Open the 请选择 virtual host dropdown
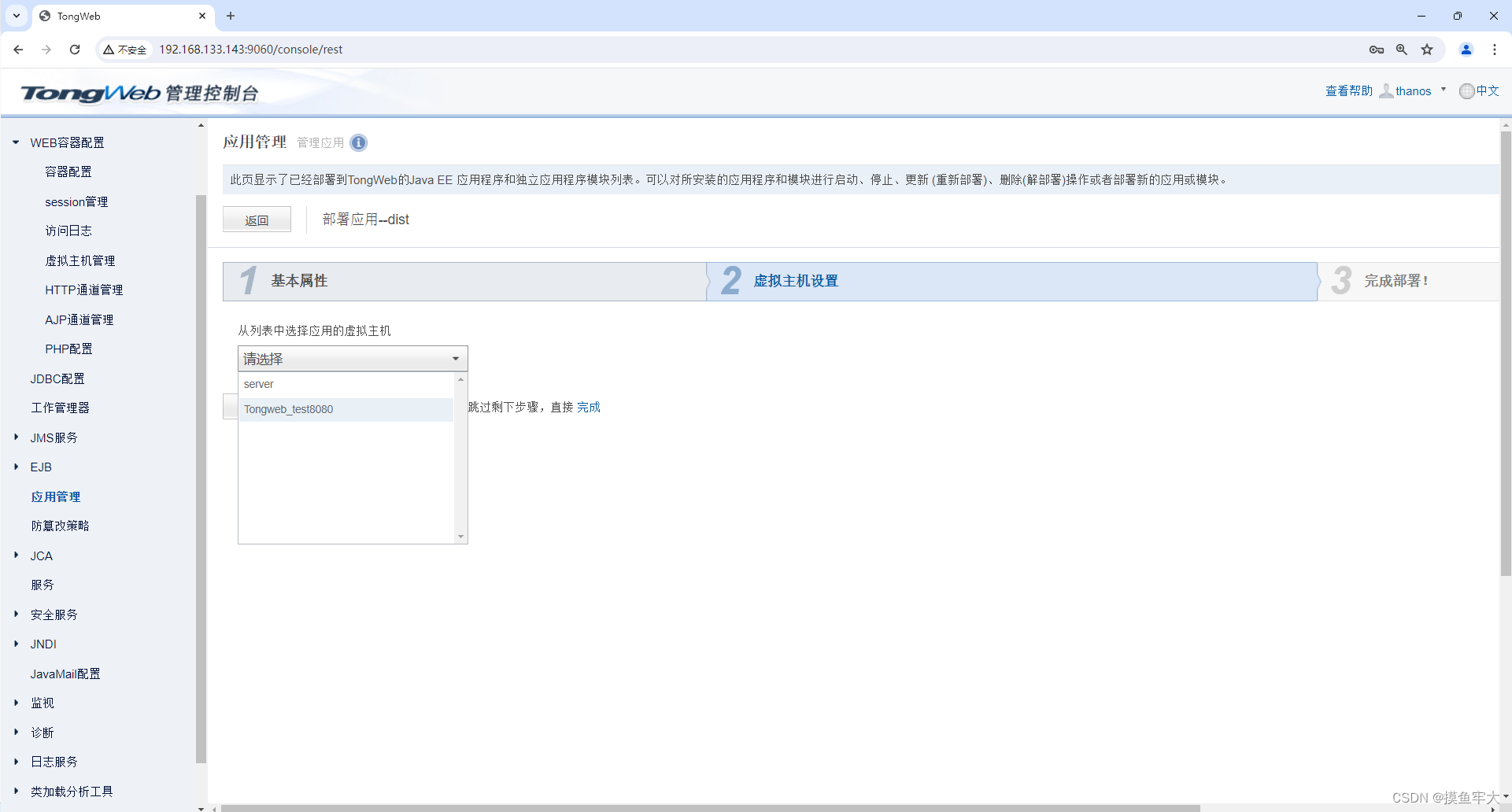This screenshot has height=812, width=1512. [x=353, y=359]
